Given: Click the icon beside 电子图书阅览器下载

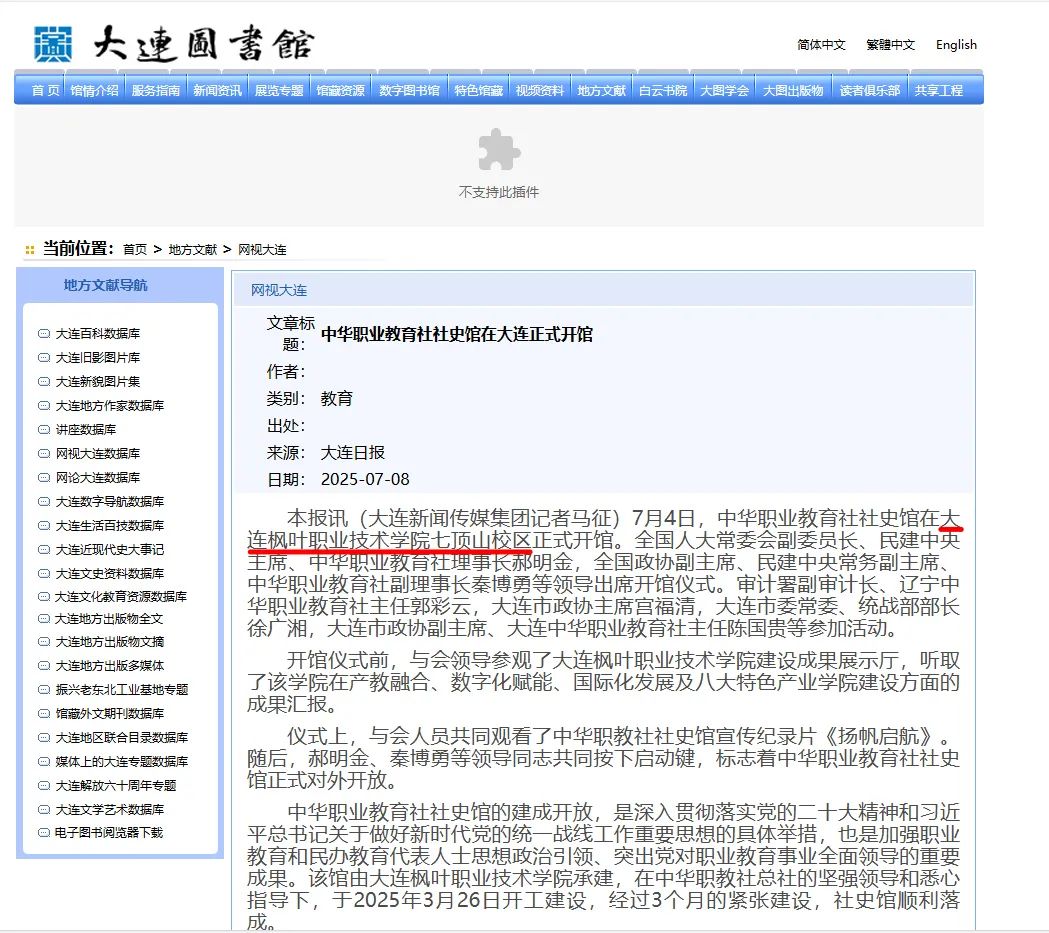Looking at the screenshot, I should [x=43, y=833].
